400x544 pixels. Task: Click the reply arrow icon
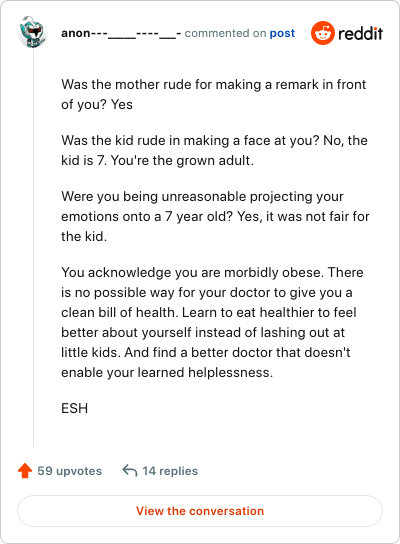point(130,471)
